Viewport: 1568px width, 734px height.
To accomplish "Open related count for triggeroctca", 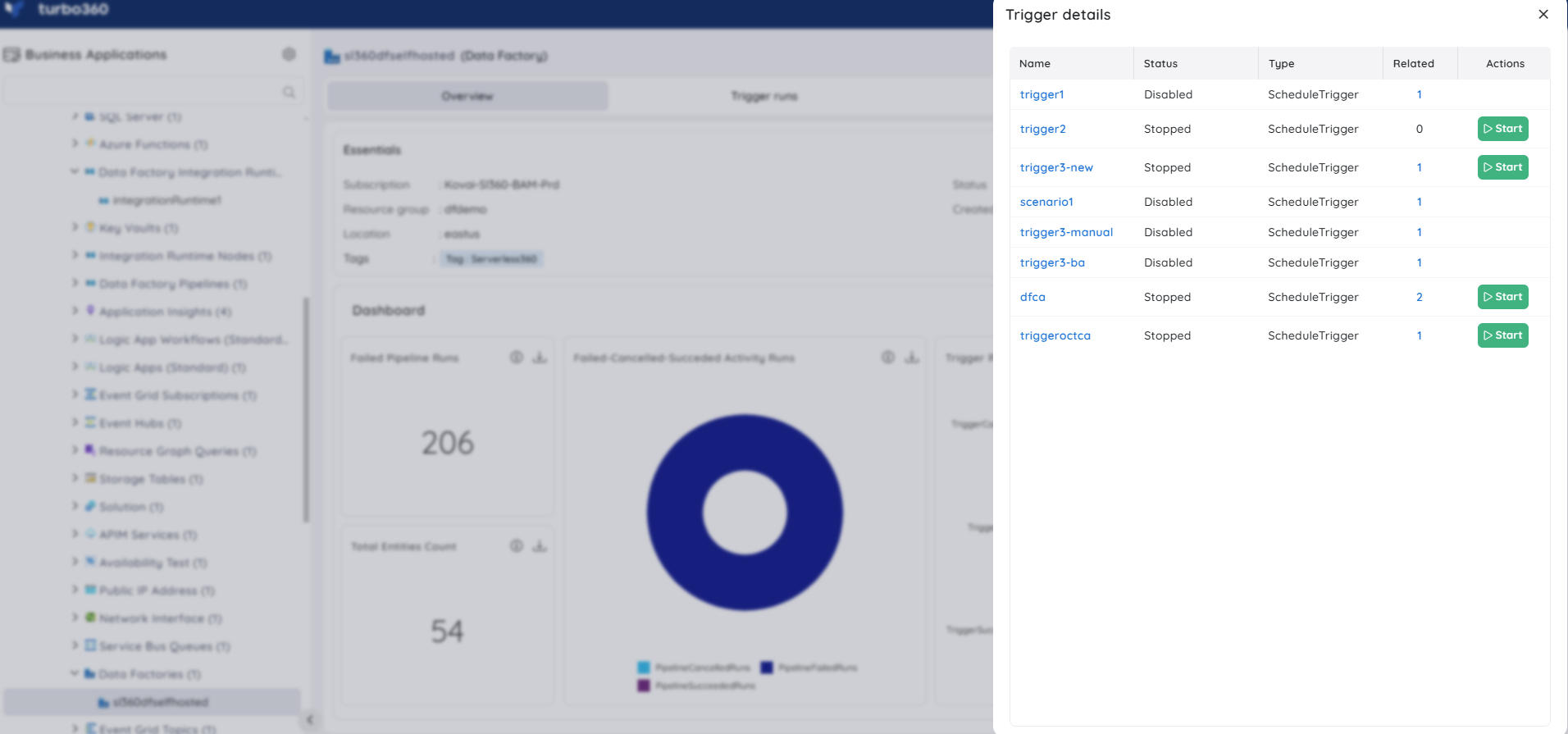I will point(1419,335).
